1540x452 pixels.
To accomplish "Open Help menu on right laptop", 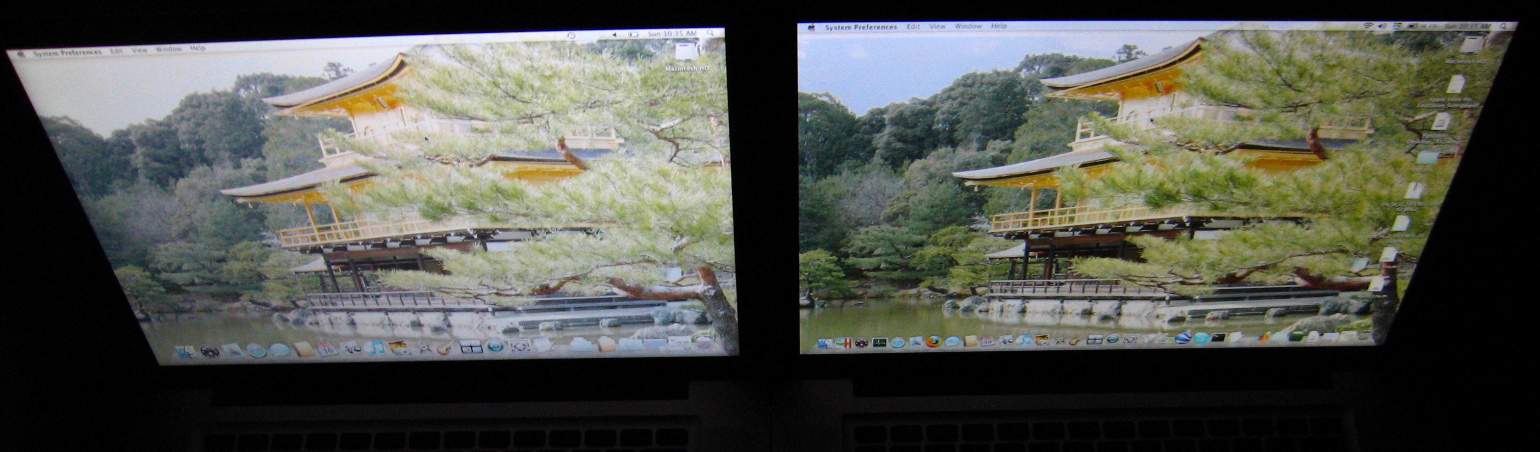I will 999,25.
